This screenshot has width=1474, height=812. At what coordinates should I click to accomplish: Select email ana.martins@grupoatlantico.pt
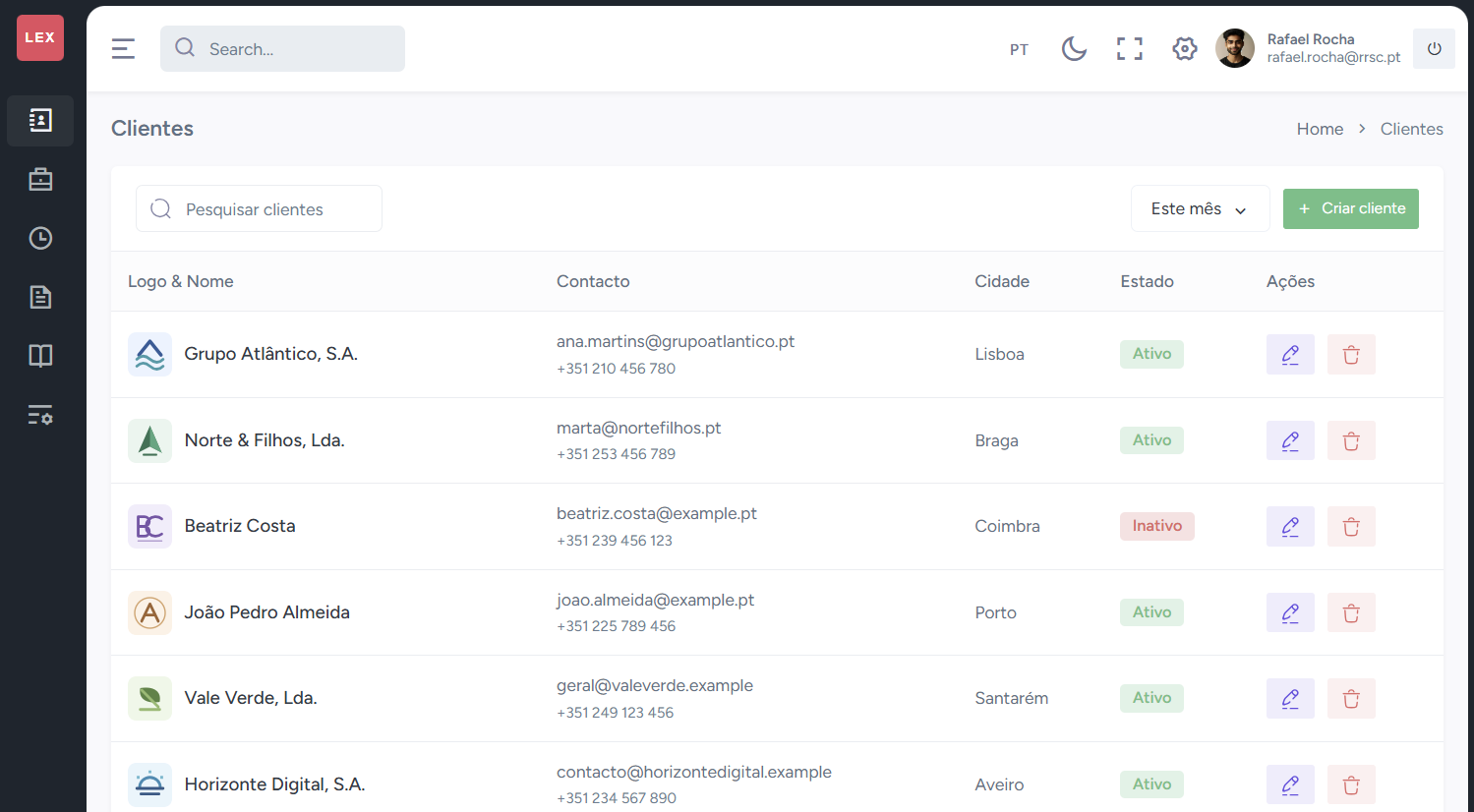point(676,341)
